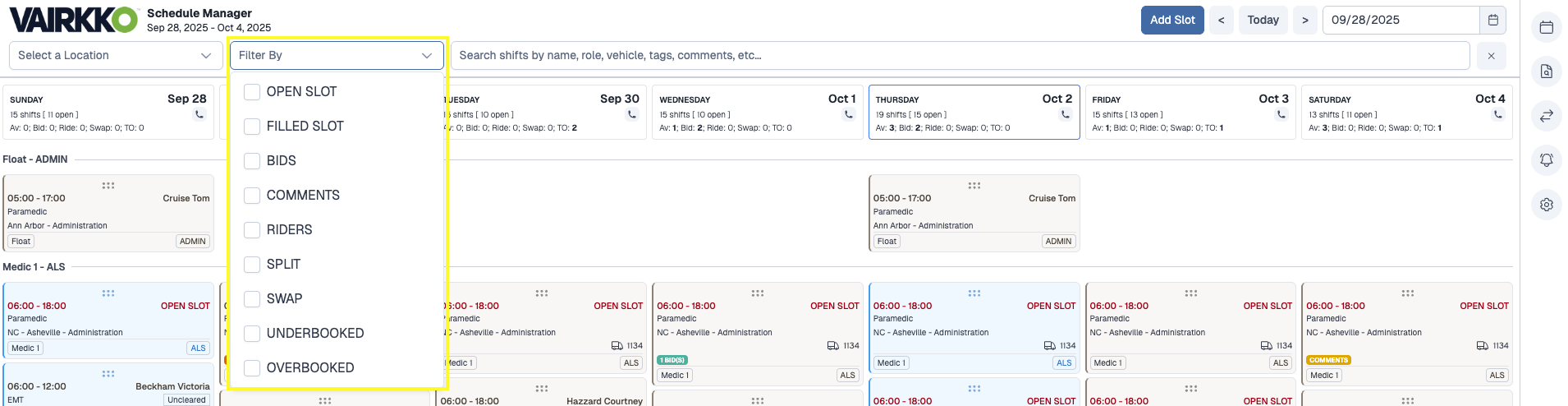Choose the UNDERBOOKED filter option
Image resolution: width=1568 pixels, height=406 pixels.
tap(252, 334)
